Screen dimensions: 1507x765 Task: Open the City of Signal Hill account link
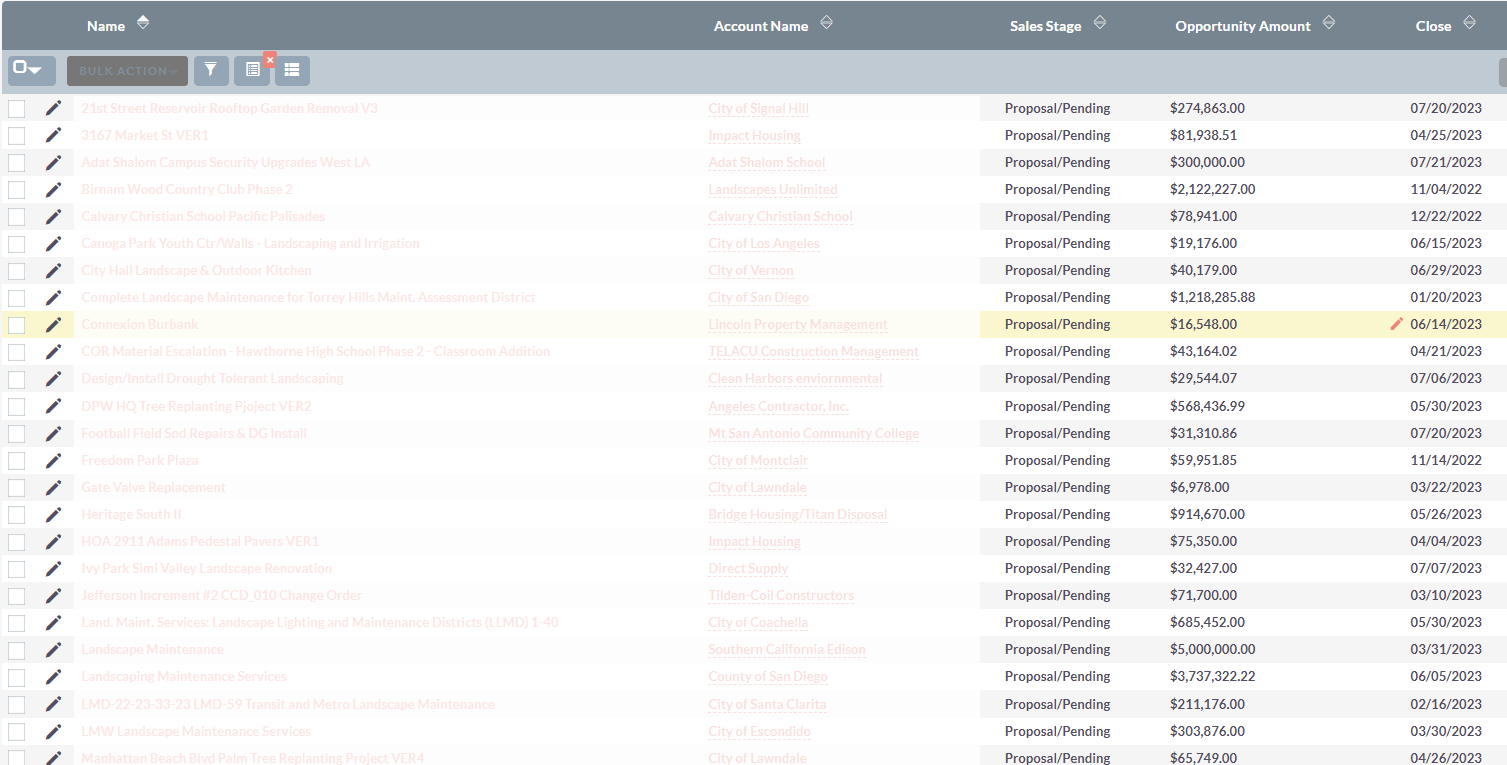pos(756,108)
